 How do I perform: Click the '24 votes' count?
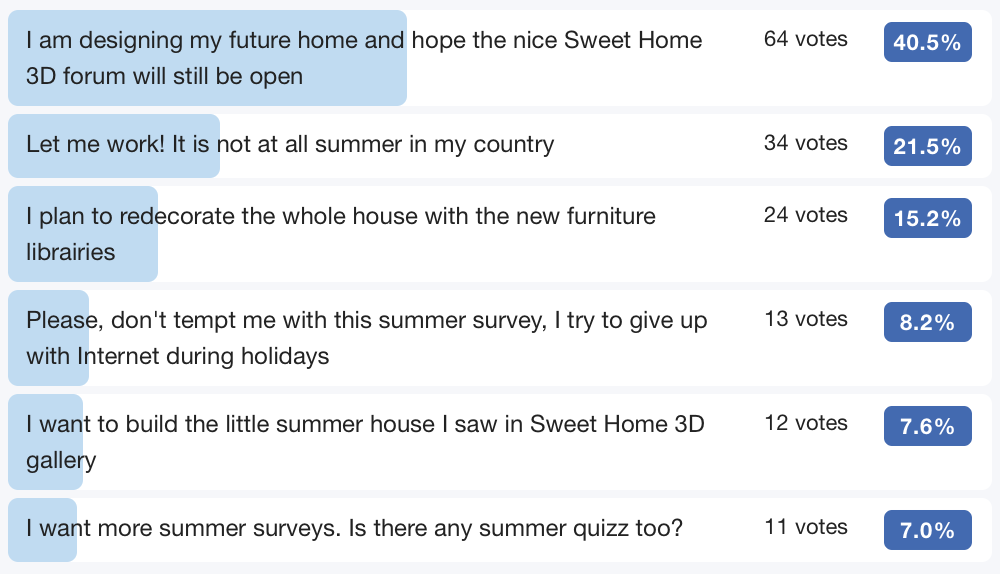pos(805,215)
